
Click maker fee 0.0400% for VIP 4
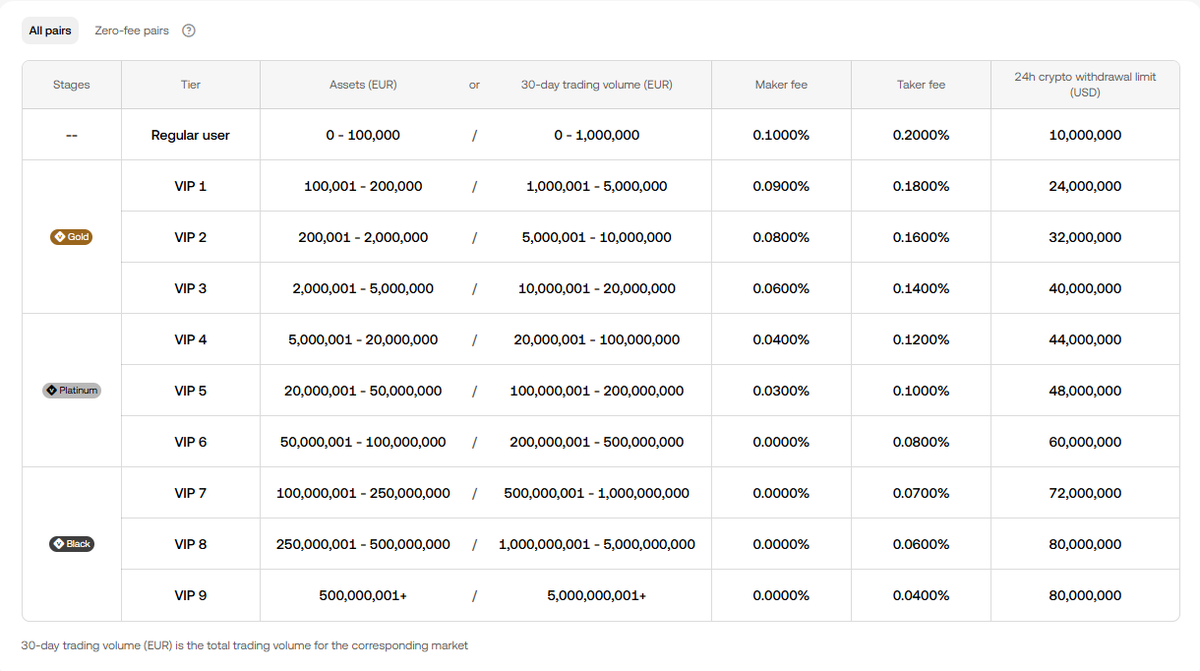[x=781, y=339]
